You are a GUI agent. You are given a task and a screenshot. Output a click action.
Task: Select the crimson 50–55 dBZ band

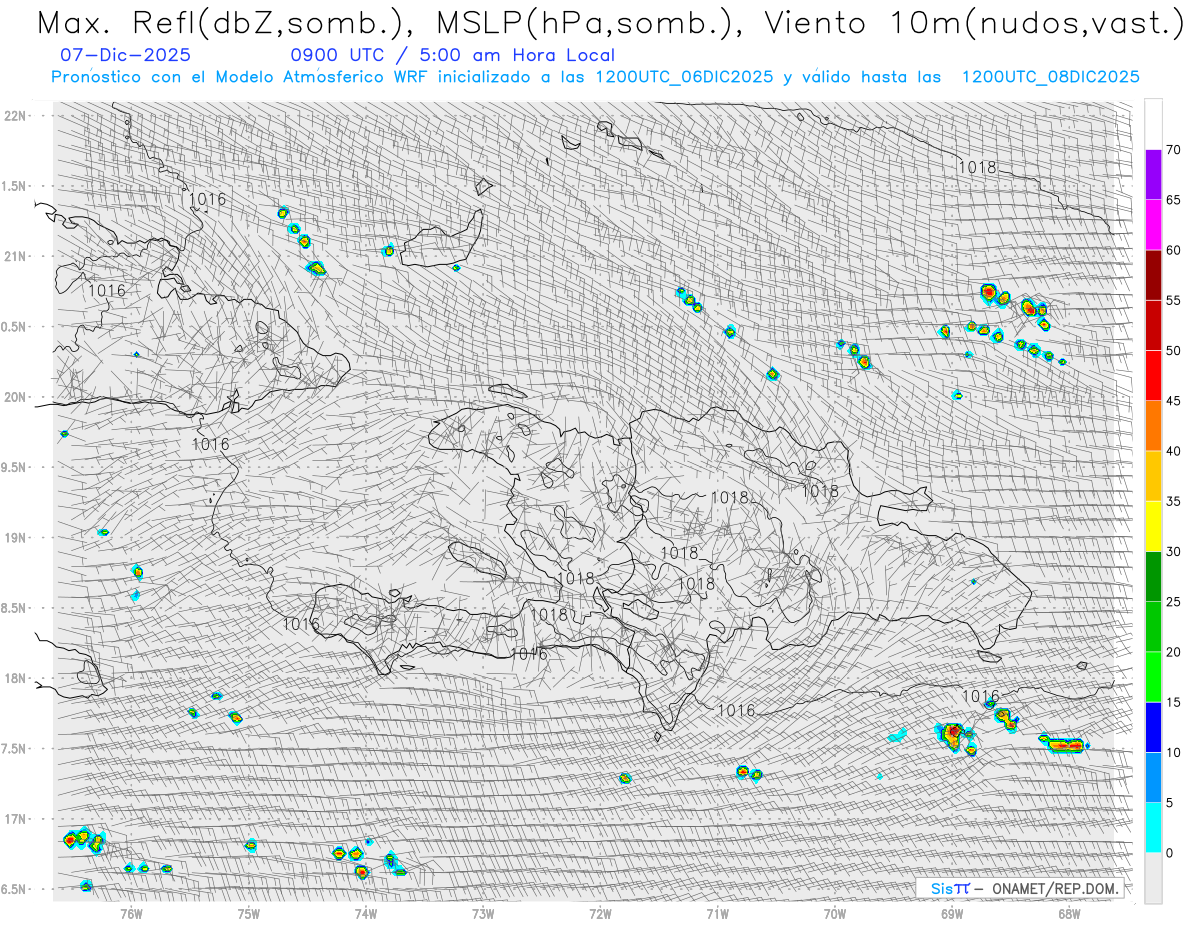(x=1153, y=325)
